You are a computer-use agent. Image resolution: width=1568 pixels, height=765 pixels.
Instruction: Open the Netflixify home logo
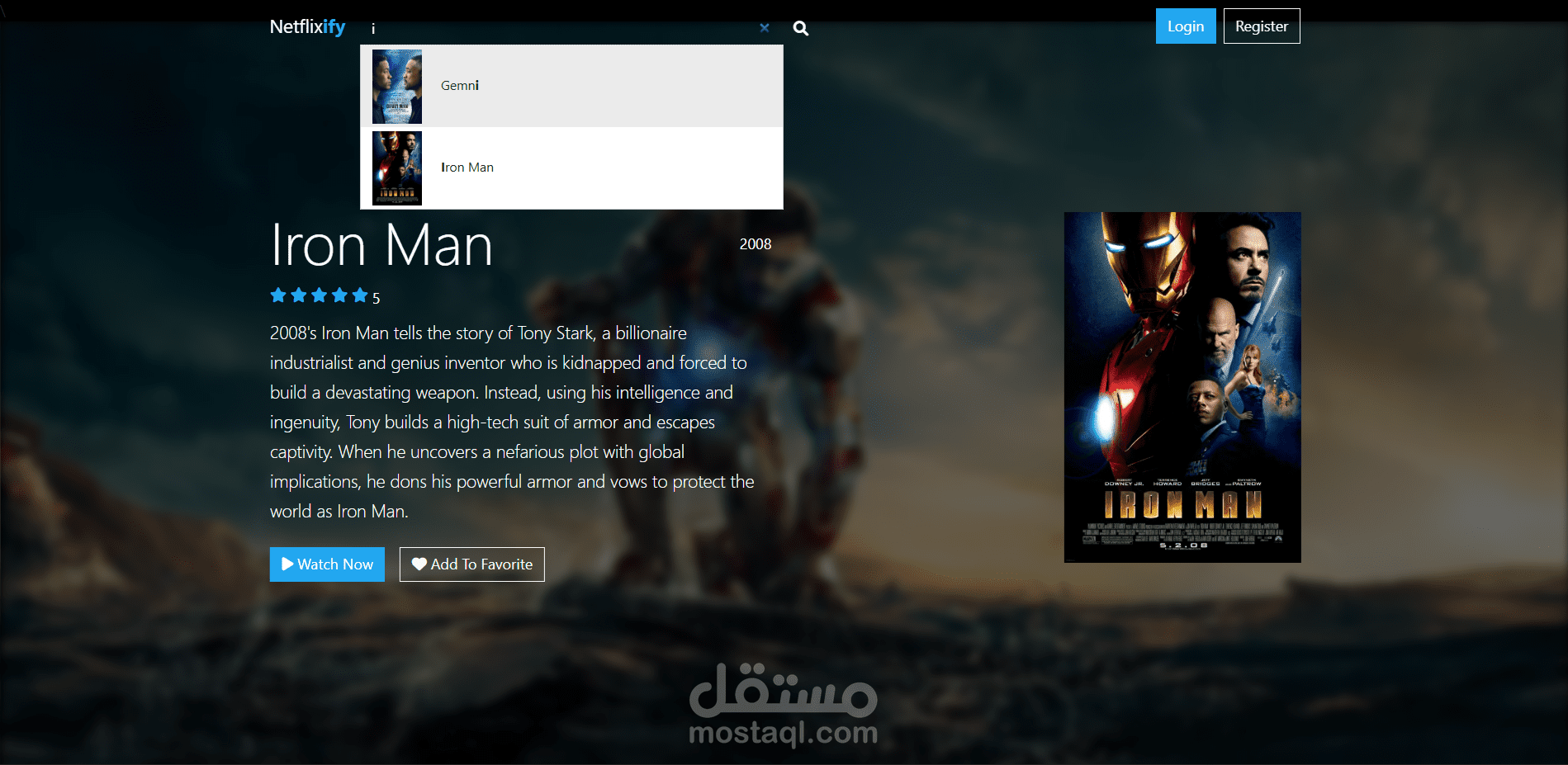307,26
